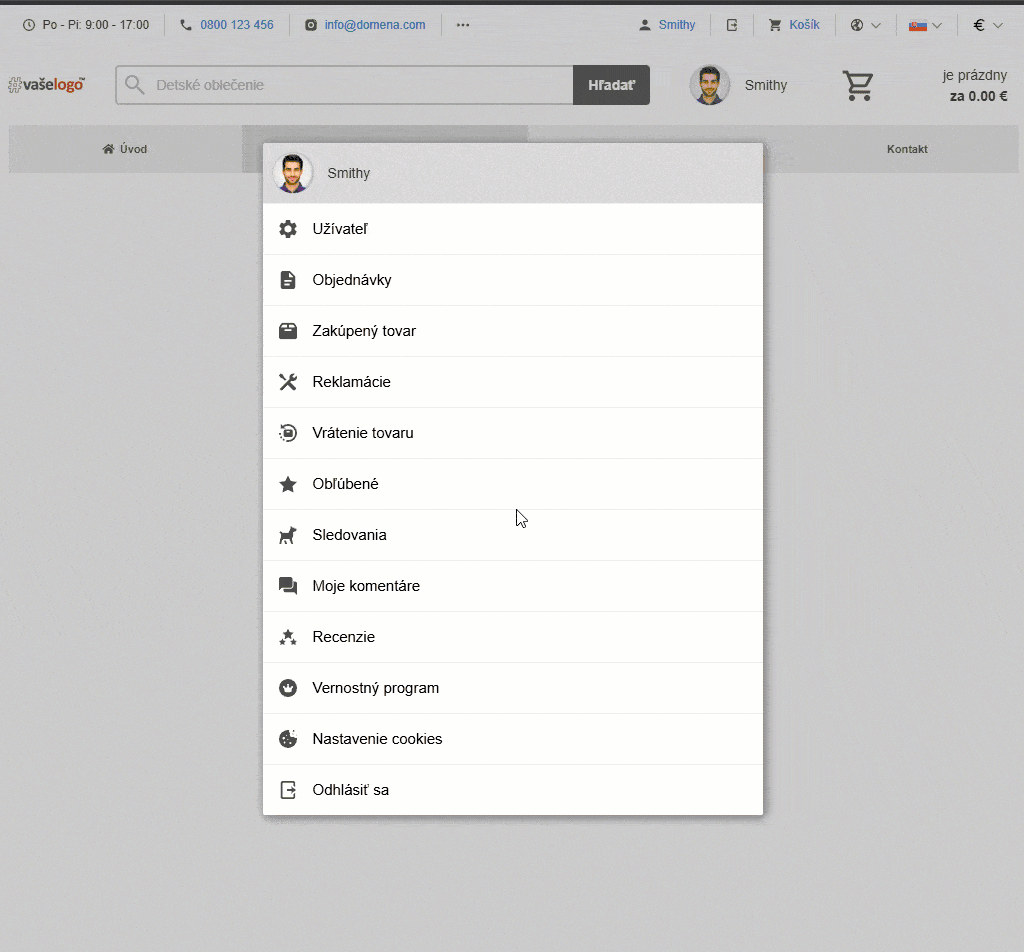This screenshot has height=952, width=1024.
Task: Click the logout icon beside Odhlásiť sa
Action: (x=288, y=790)
